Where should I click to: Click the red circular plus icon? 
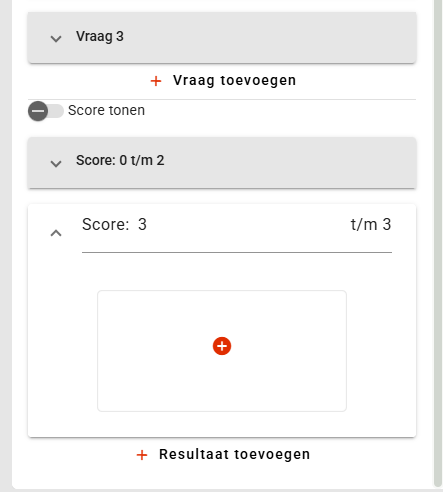pos(222,346)
